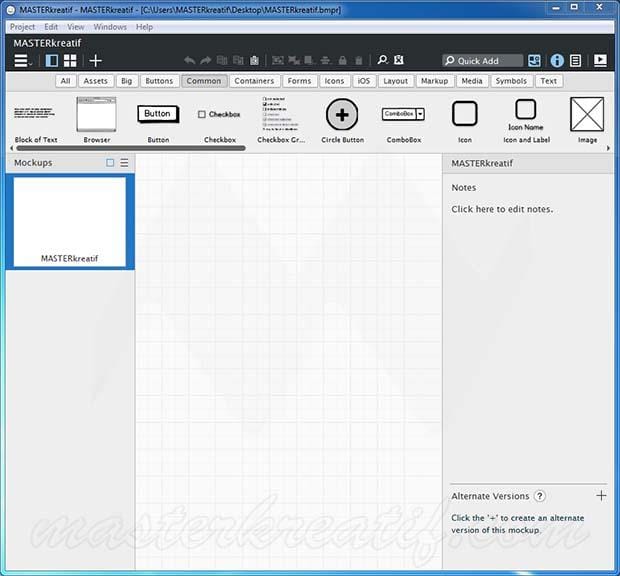
Task: Pick the Browser window control
Action: click(x=97, y=121)
